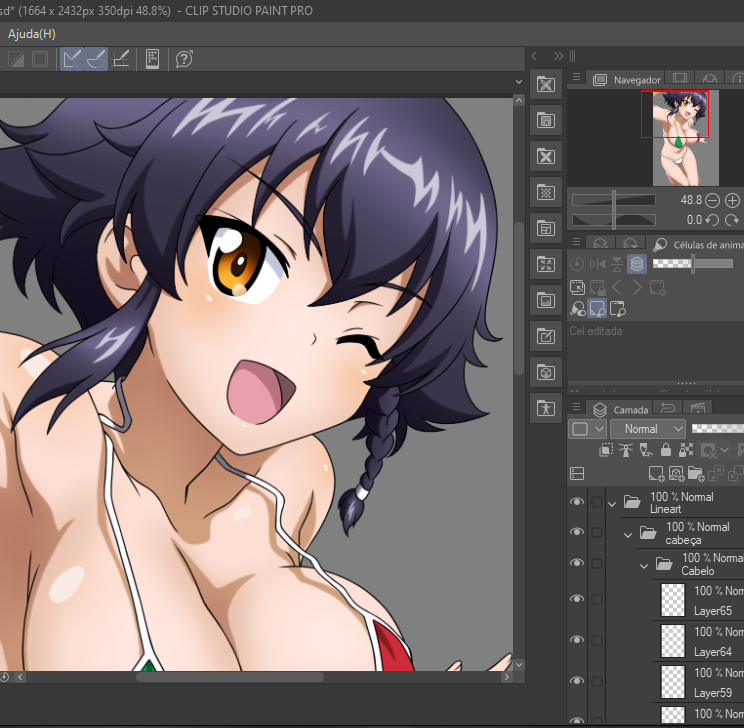The height and width of the screenshot is (728, 744).
Task: Click the zoom slider in Navegador
Action: (x=614, y=200)
